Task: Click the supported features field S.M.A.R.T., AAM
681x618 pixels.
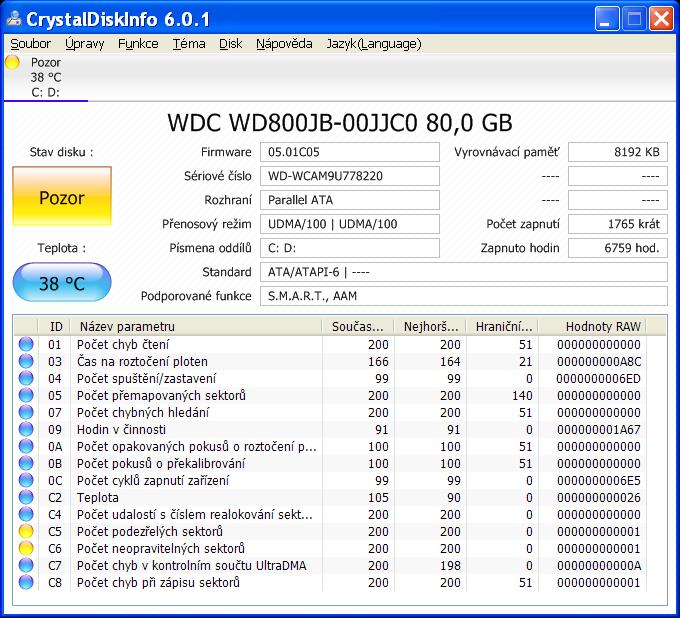Action: (464, 296)
